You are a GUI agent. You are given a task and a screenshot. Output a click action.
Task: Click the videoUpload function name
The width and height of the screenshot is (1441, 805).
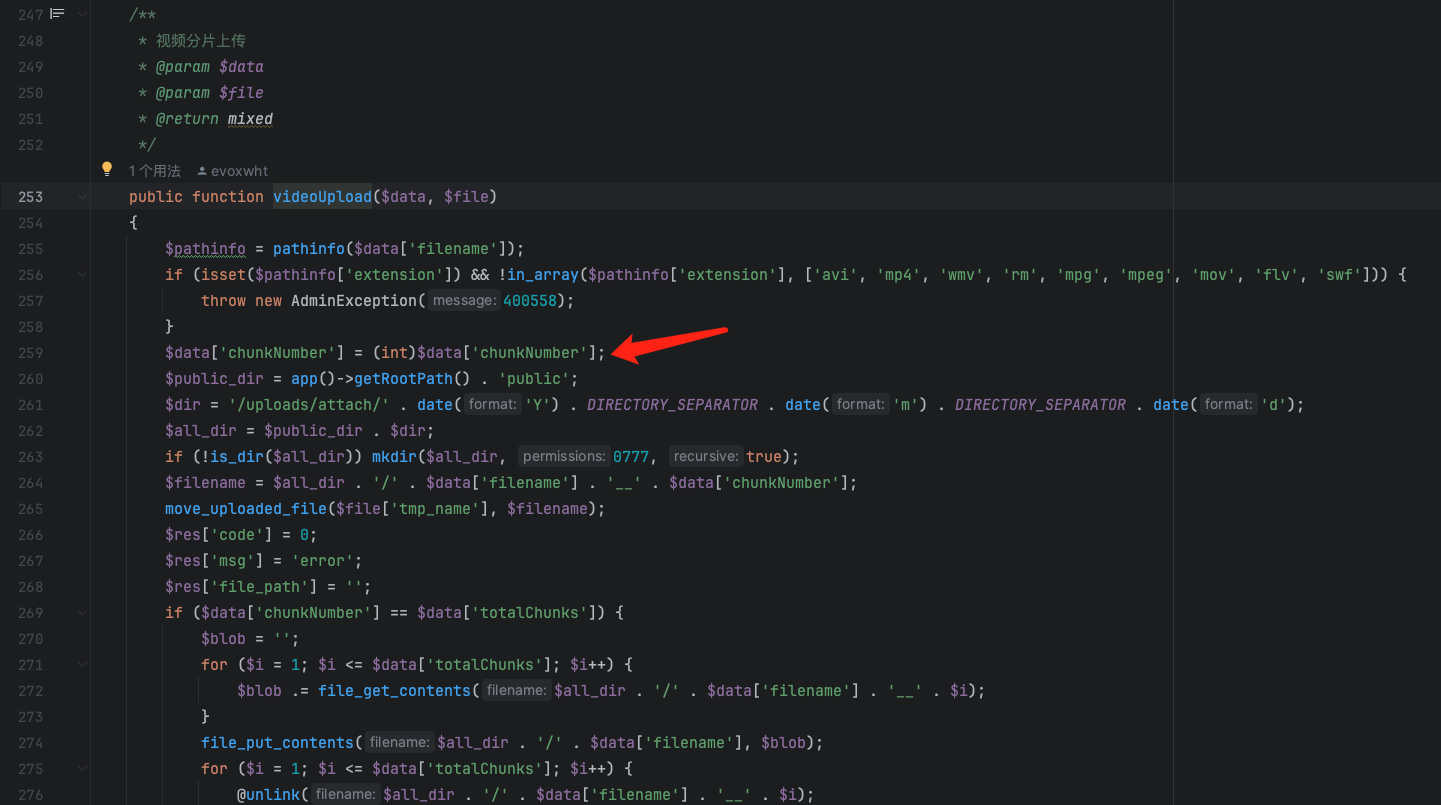322,197
